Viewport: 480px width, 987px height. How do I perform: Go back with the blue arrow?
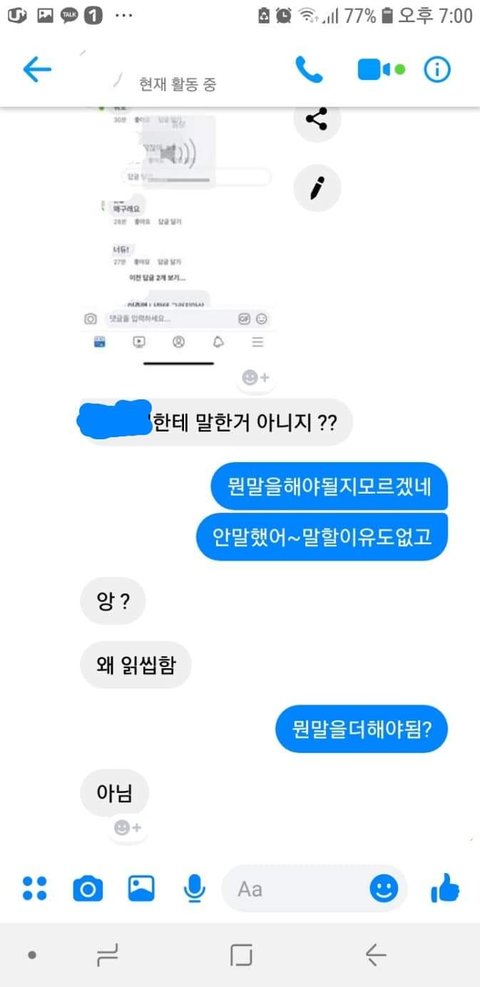(x=36, y=69)
